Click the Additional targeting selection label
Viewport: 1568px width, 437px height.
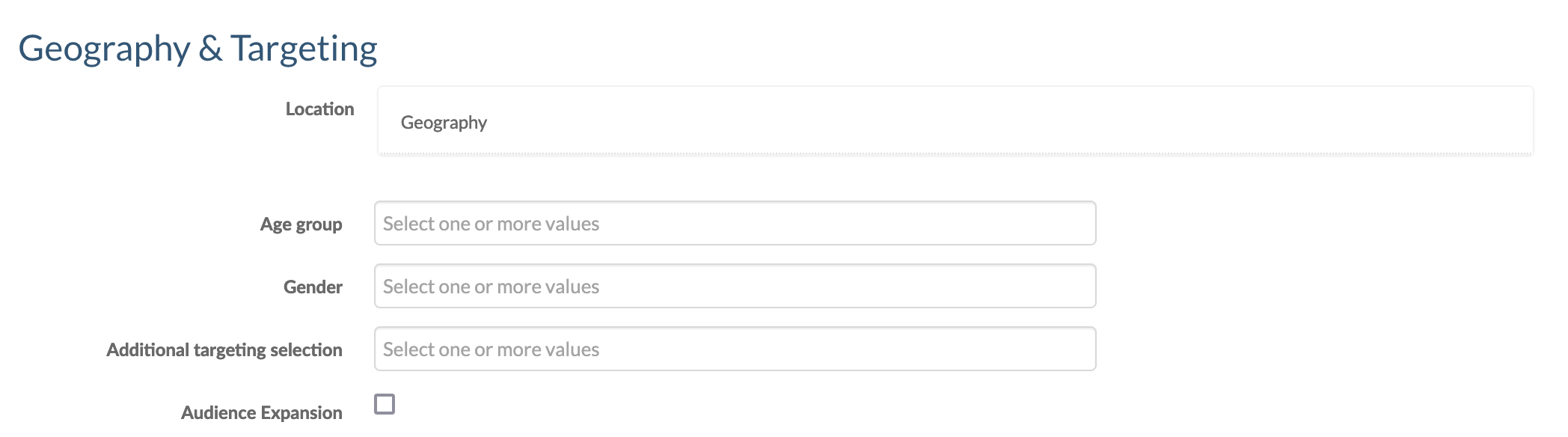pos(224,350)
